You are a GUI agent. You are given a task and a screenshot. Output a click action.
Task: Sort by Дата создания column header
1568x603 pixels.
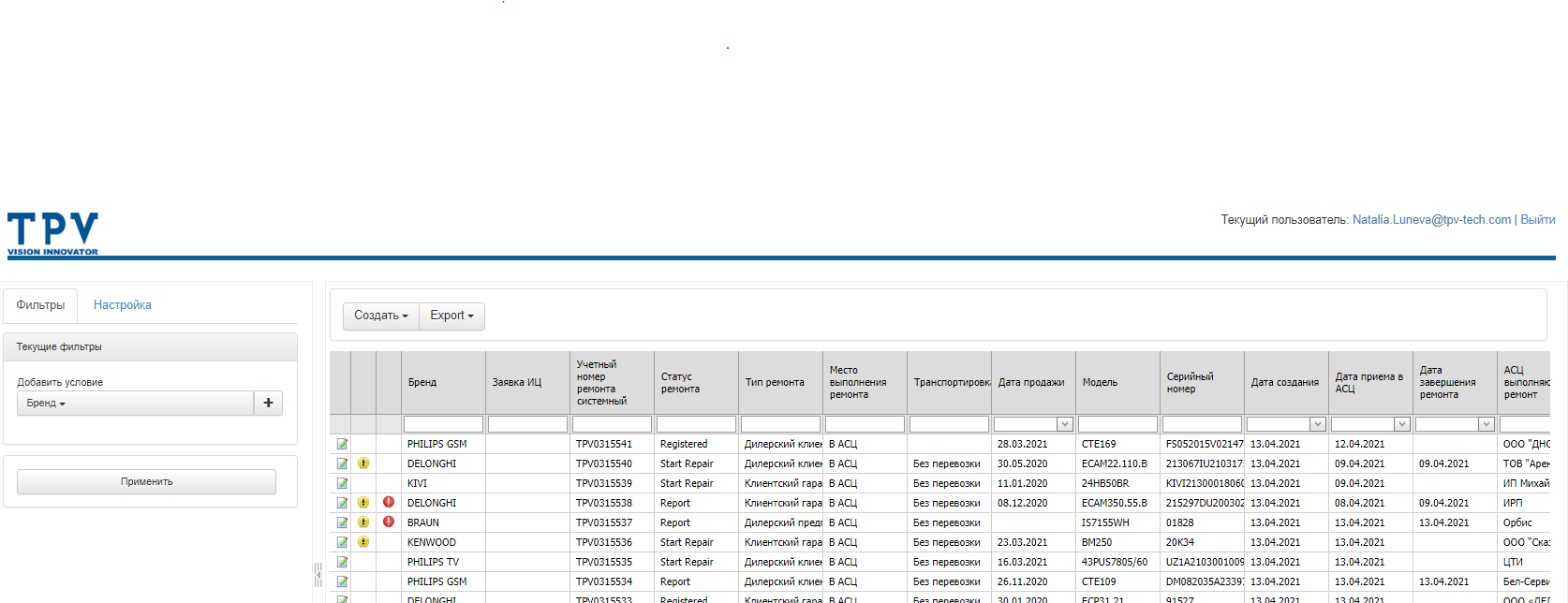(x=1286, y=382)
